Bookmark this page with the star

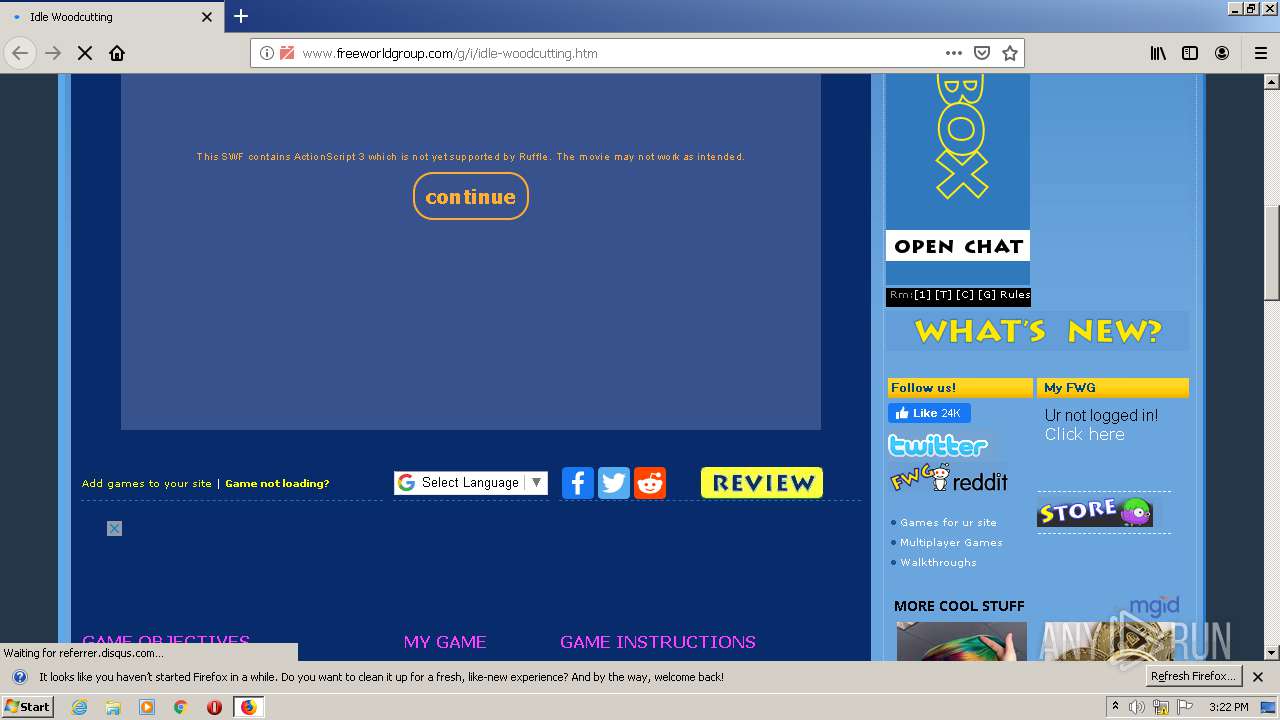(1010, 53)
